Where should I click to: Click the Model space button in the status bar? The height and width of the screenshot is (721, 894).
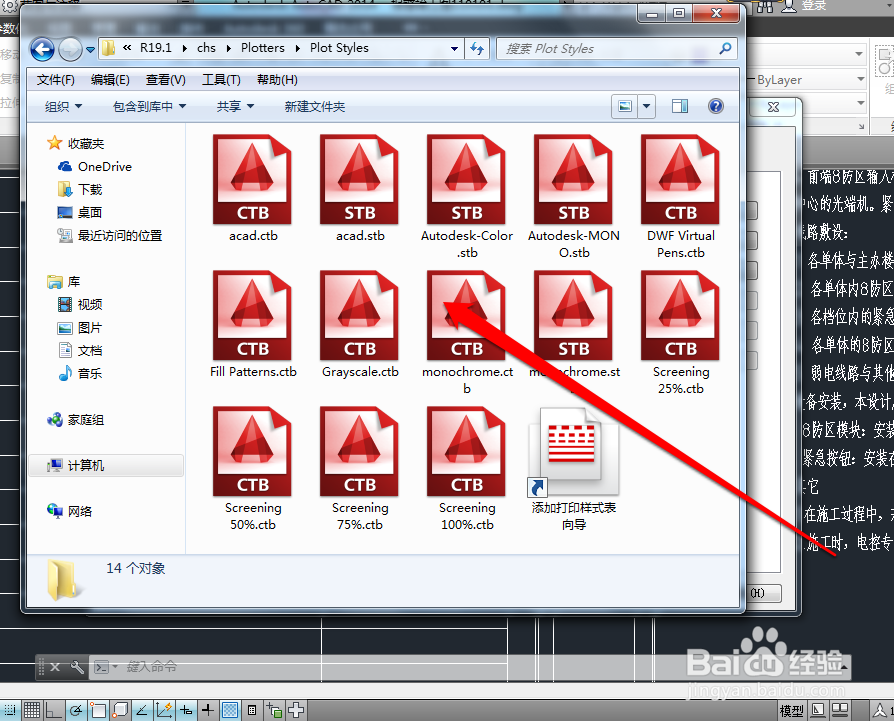click(x=791, y=710)
